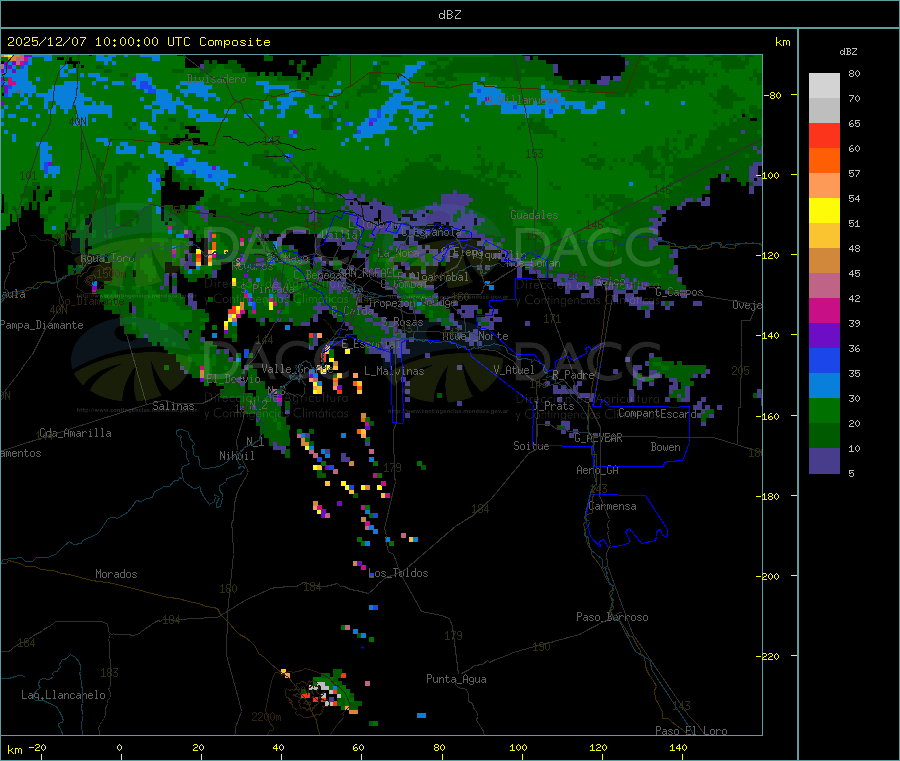Pick the royal blue 35-36 dBZ swatch
This screenshot has width=900, height=761.
pos(824,360)
